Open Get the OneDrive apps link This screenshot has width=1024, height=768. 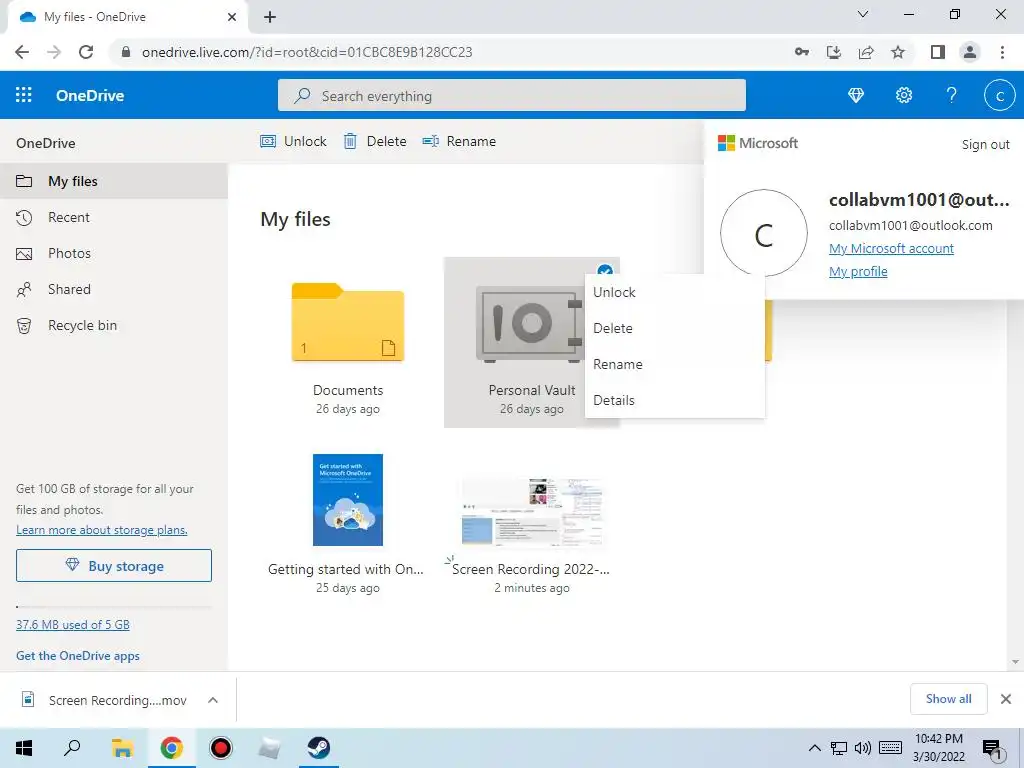78,656
